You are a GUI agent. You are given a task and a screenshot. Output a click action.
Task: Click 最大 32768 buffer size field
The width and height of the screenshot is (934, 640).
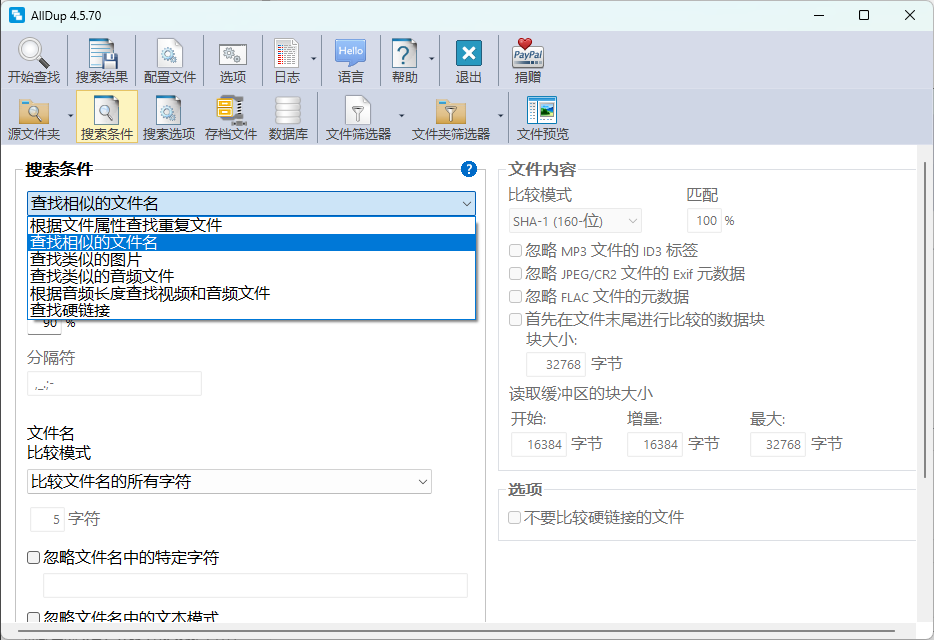[777, 445]
